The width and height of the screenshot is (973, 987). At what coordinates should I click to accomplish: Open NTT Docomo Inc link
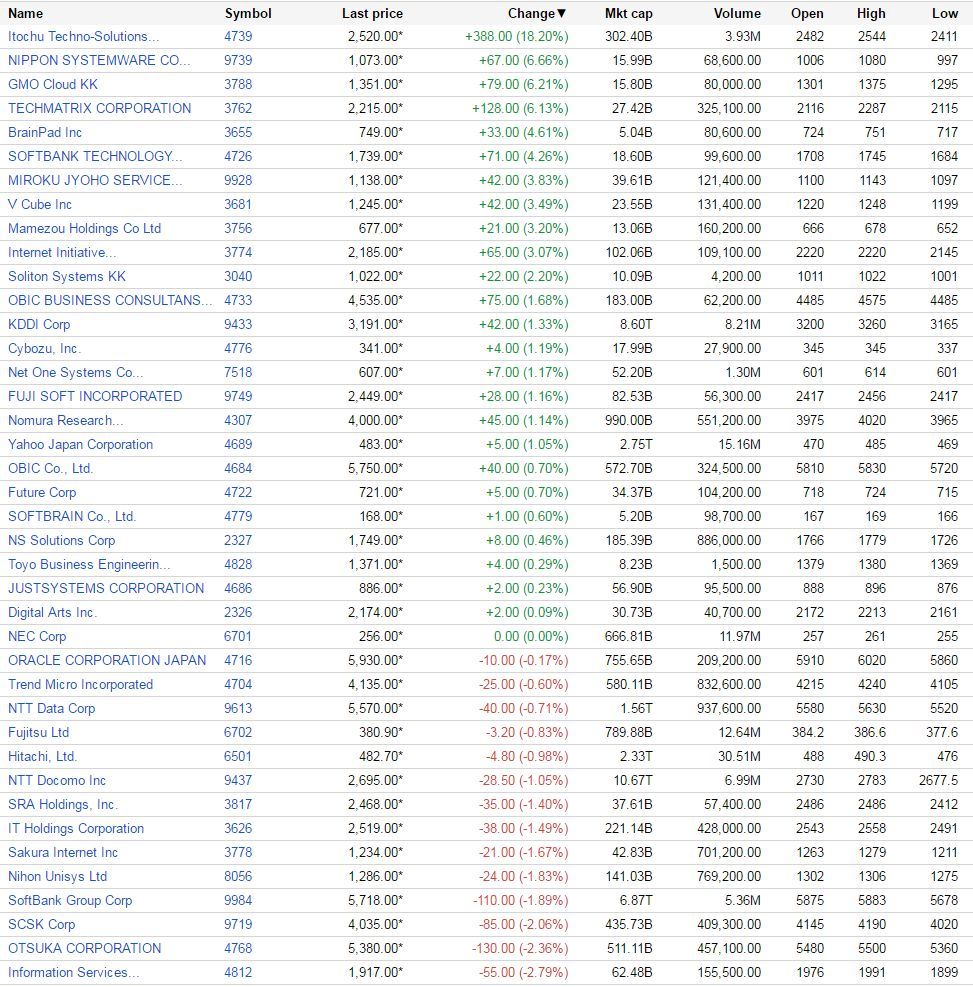click(57, 781)
